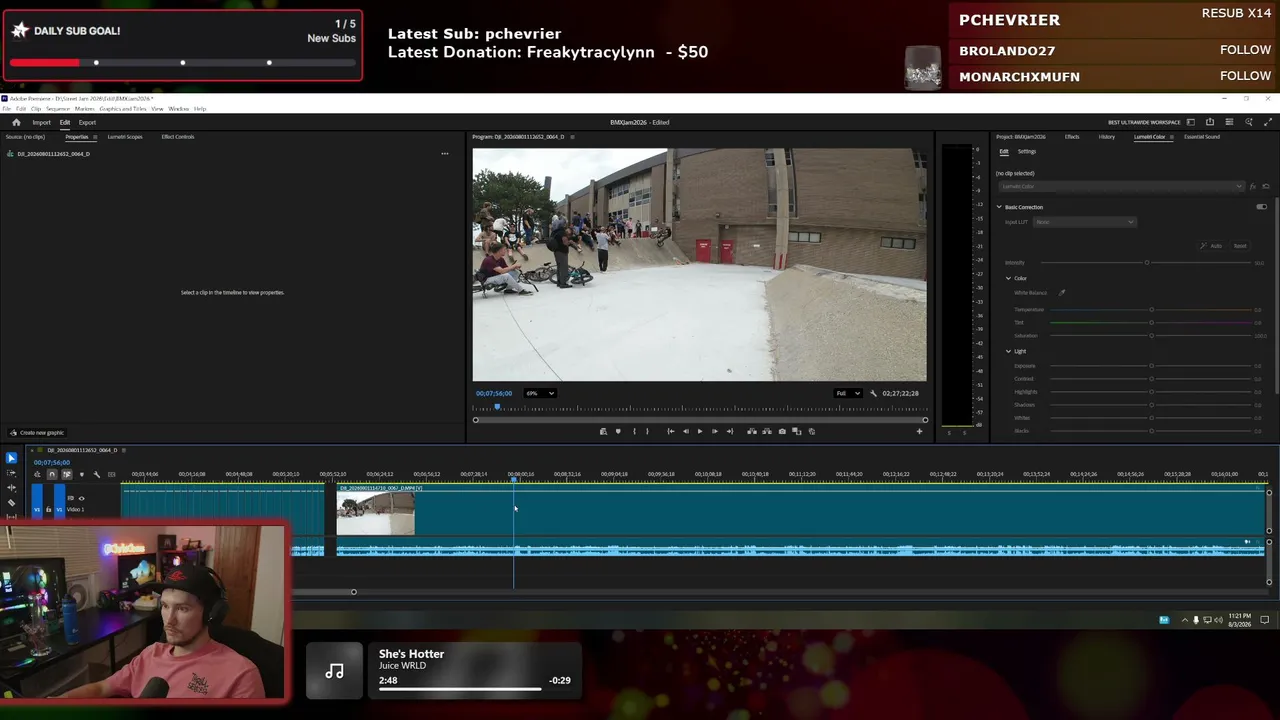Screen dimensions: 1280x720
Task: Toggle the V1 track lock icon
Action: pyautogui.click(x=48, y=510)
